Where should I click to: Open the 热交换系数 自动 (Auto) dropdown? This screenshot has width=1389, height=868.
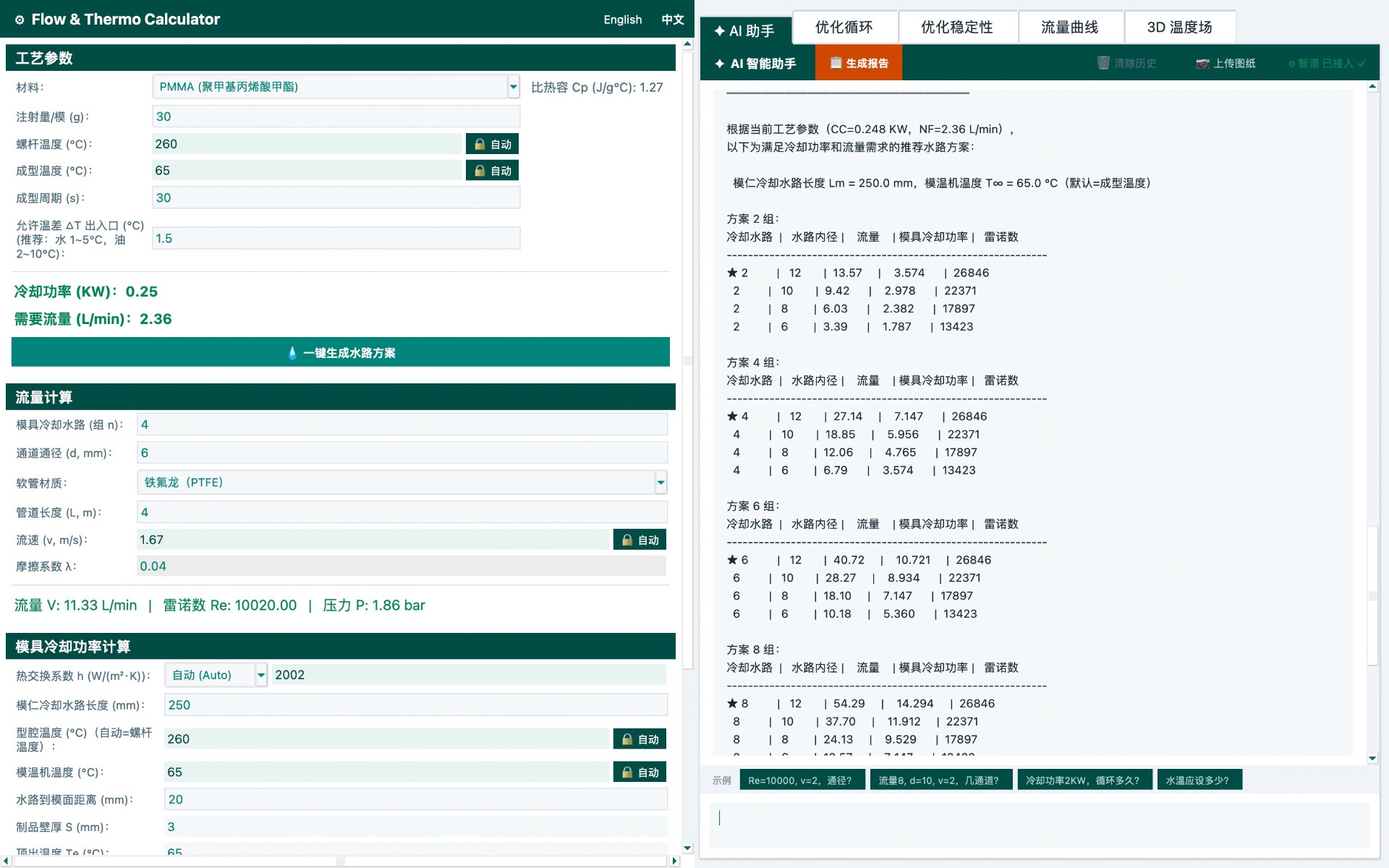261,675
